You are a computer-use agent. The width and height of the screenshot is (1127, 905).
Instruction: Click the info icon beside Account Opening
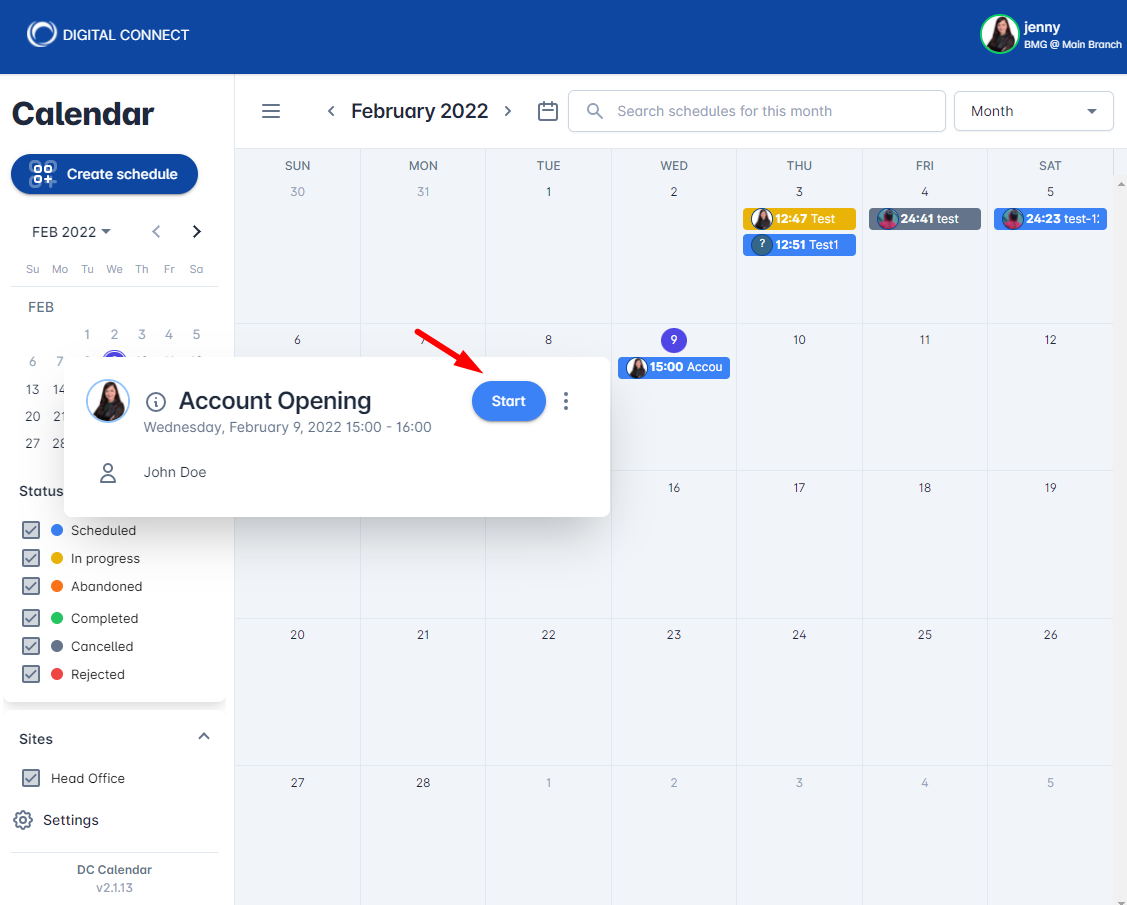(156, 402)
